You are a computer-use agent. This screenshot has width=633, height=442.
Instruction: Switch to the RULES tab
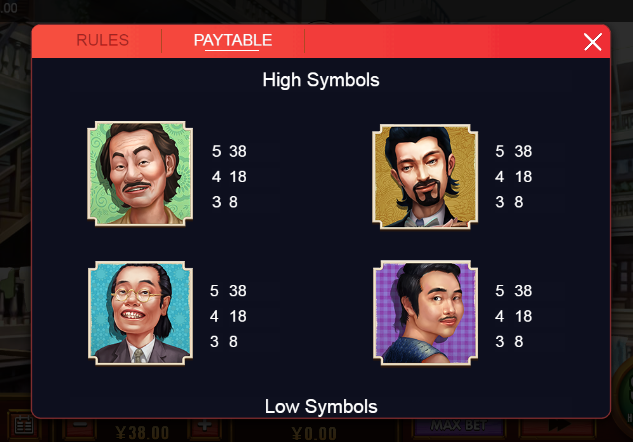point(103,40)
